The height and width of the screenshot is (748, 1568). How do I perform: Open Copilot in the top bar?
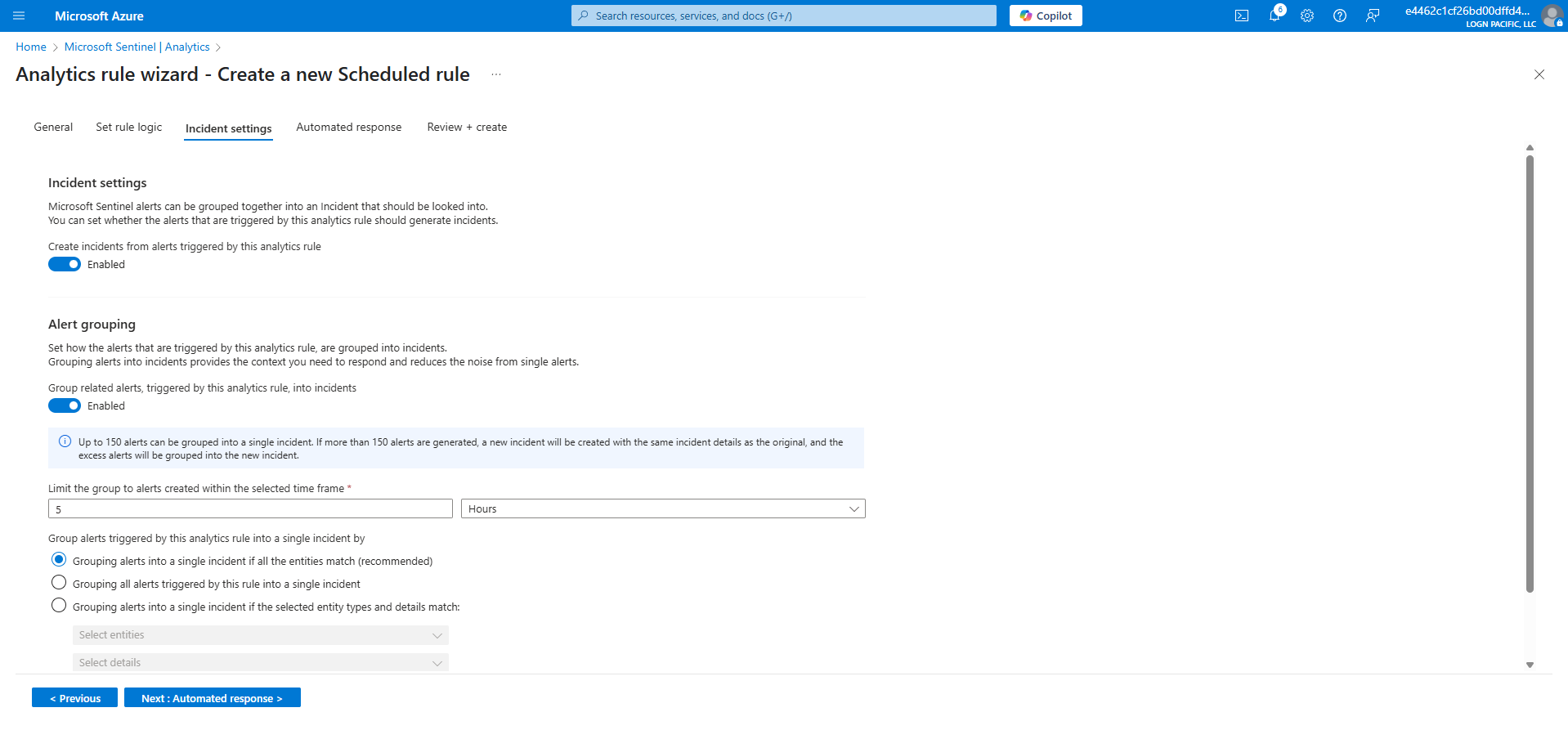[1045, 16]
